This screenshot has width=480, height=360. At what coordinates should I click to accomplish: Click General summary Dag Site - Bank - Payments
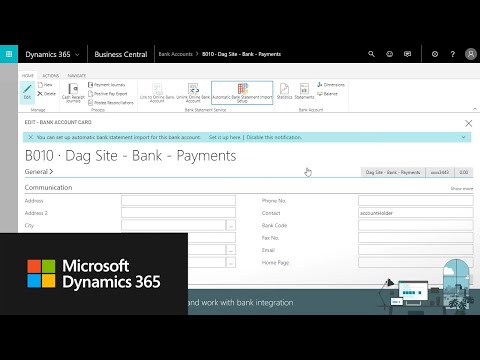393,172
